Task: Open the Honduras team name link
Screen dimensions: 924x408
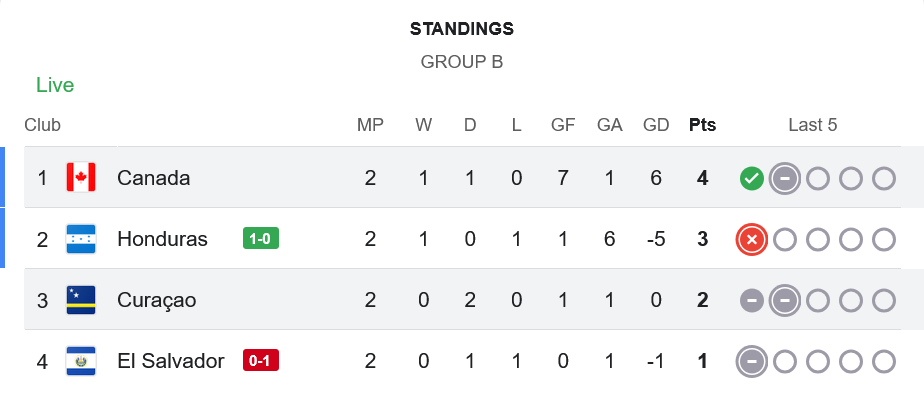Action: (162, 239)
